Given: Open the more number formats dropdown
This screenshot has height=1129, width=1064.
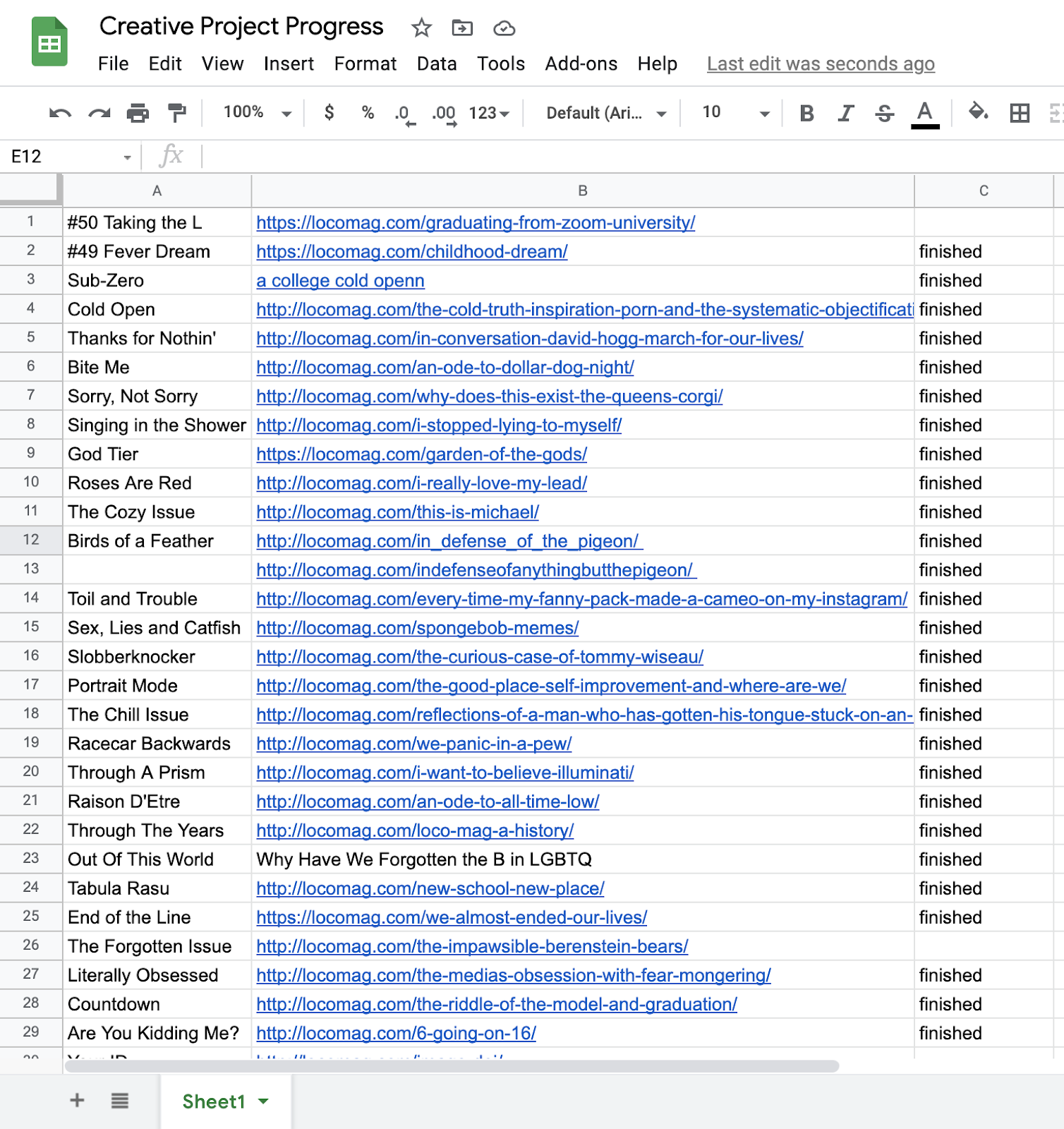Looking at the screenshot, I should [x=488, y=113].
